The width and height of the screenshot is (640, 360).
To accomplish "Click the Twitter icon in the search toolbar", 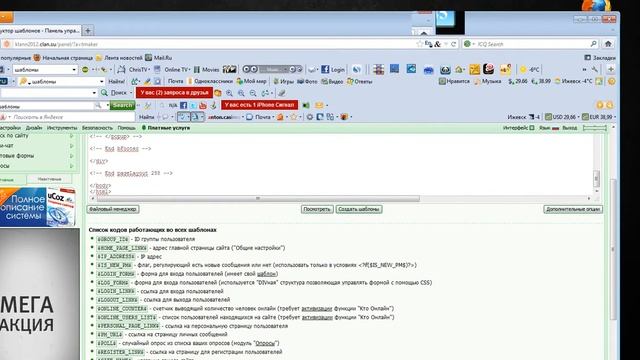I will 193,105.
